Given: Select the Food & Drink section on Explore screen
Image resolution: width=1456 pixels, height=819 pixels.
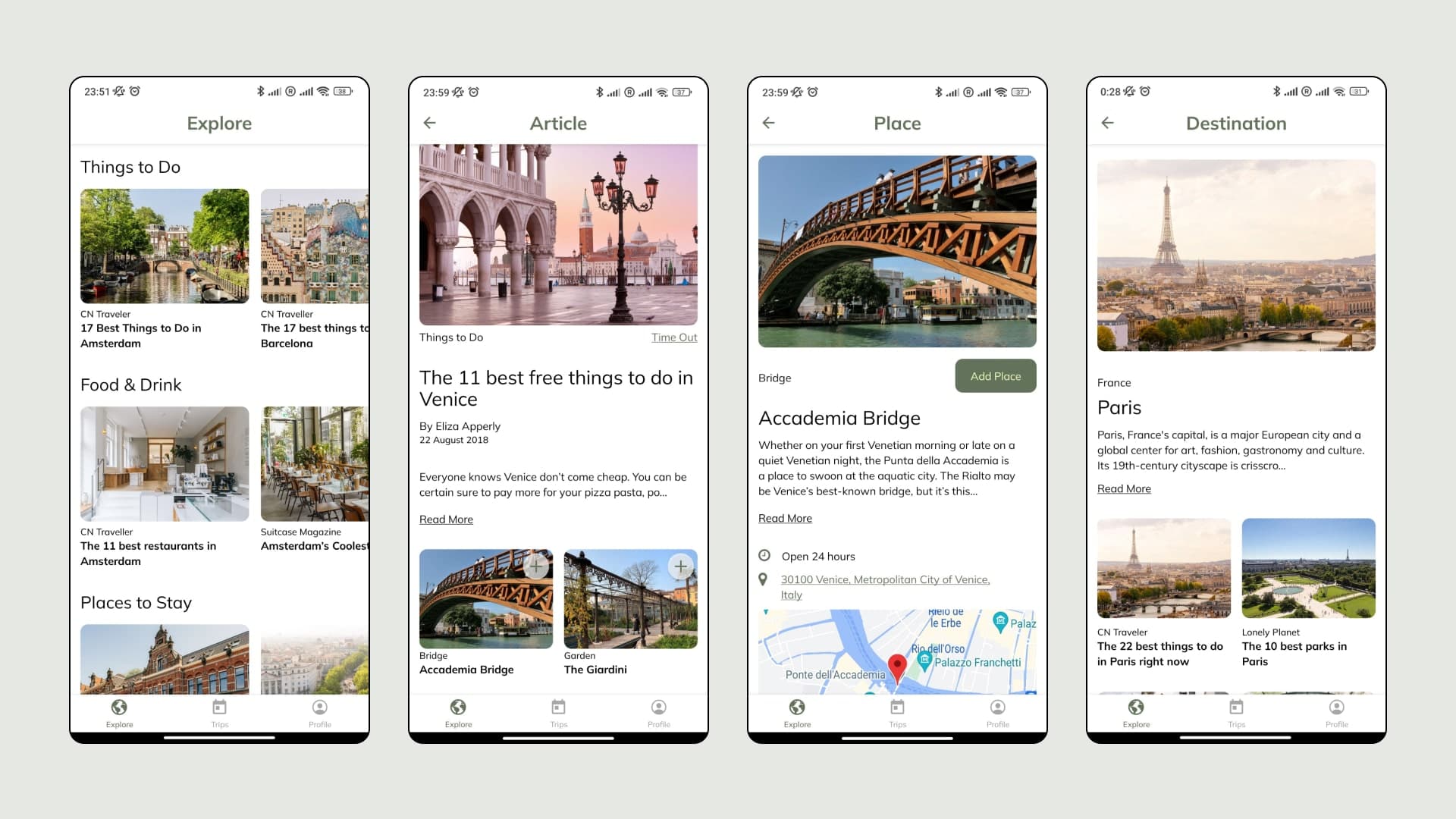Looking at the screenshot, I should (131, 384).
